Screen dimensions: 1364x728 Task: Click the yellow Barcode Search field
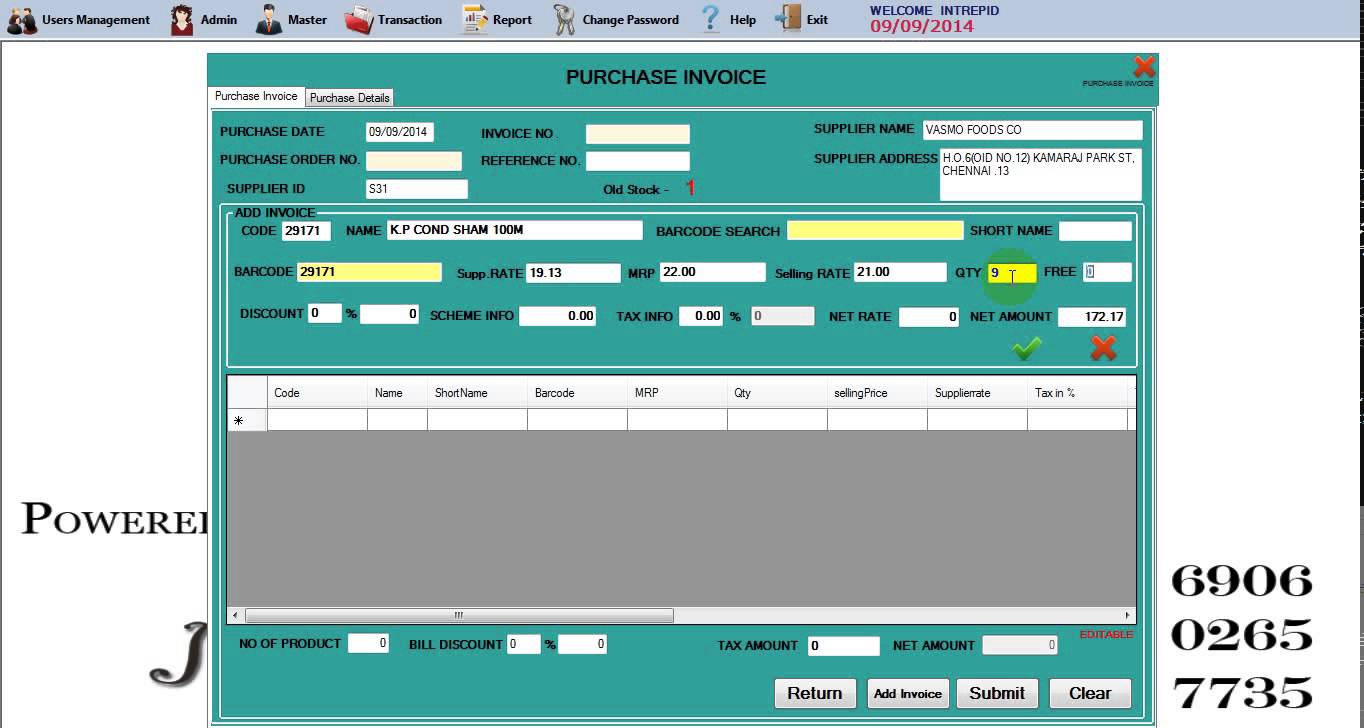tap(875, 231)
